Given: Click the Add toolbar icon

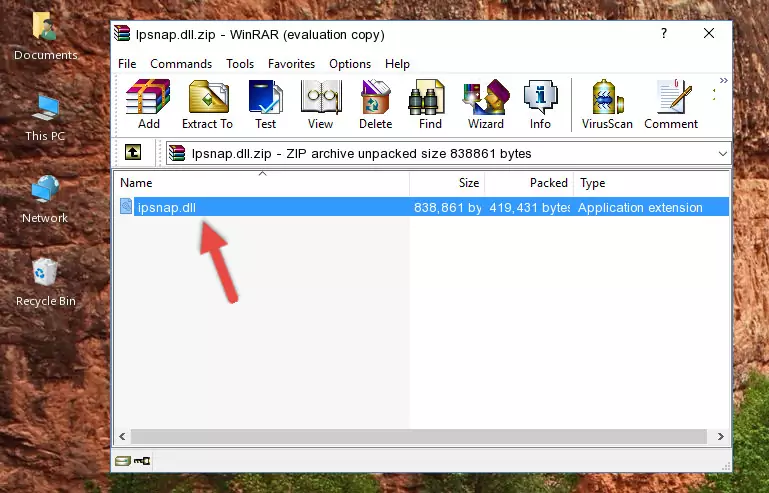Looking at the screenshot, I should point(148,104).
